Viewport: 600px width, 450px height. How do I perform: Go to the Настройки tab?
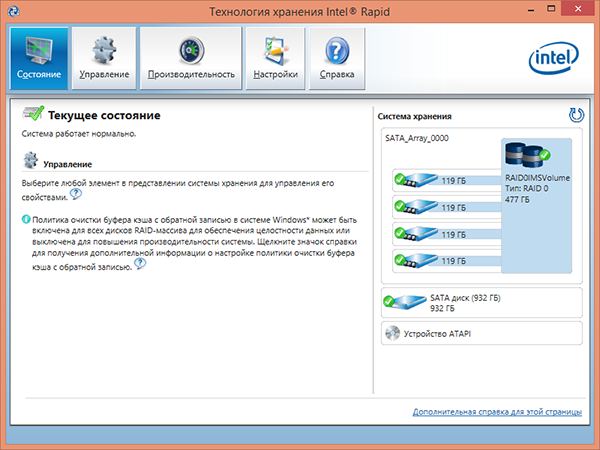[276, 58]
